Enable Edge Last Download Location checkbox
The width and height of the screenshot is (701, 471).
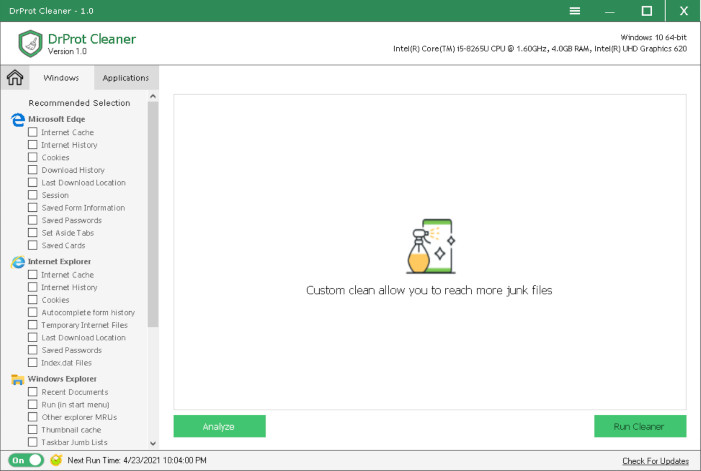point(33,182)
